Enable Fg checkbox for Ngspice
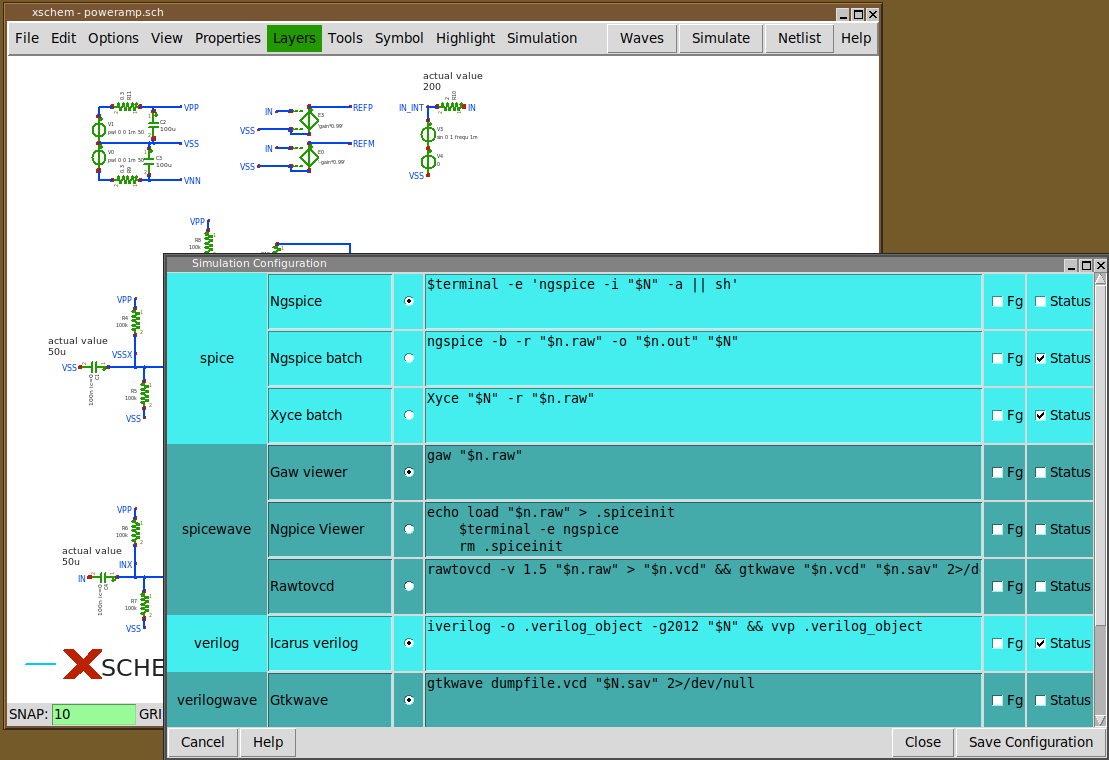 point(997,301)
